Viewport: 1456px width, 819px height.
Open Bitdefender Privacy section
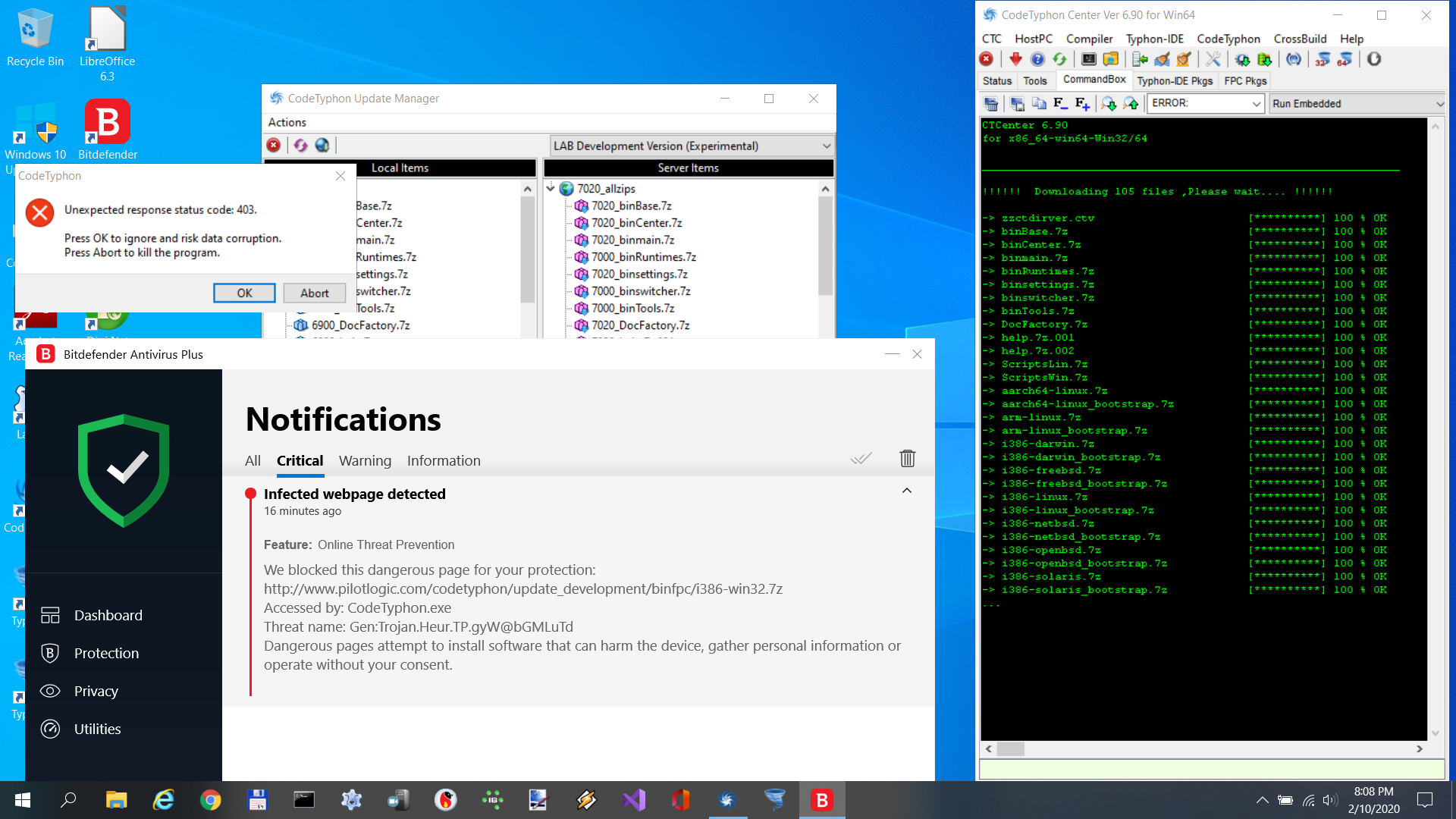click(x=96, y=691)
